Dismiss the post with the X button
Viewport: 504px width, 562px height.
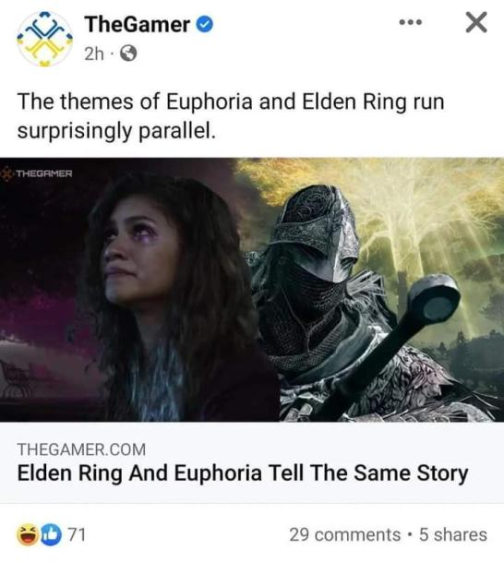pos(476,22)
